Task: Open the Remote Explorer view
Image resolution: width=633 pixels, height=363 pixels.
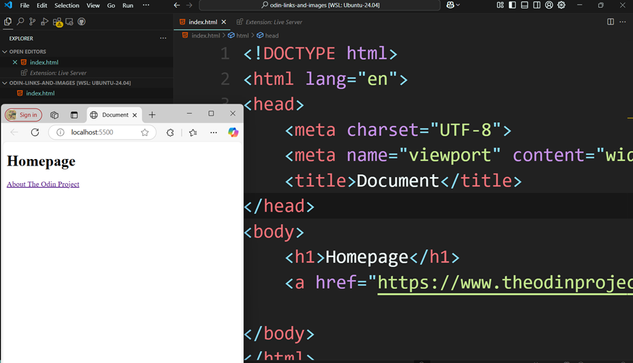Action: [x=69, y=22]
